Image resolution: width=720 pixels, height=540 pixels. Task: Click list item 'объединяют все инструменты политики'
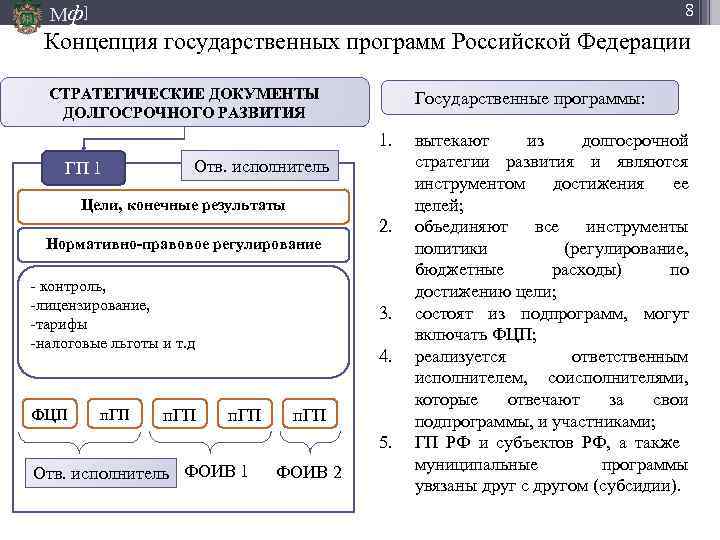tap(551, 259)
